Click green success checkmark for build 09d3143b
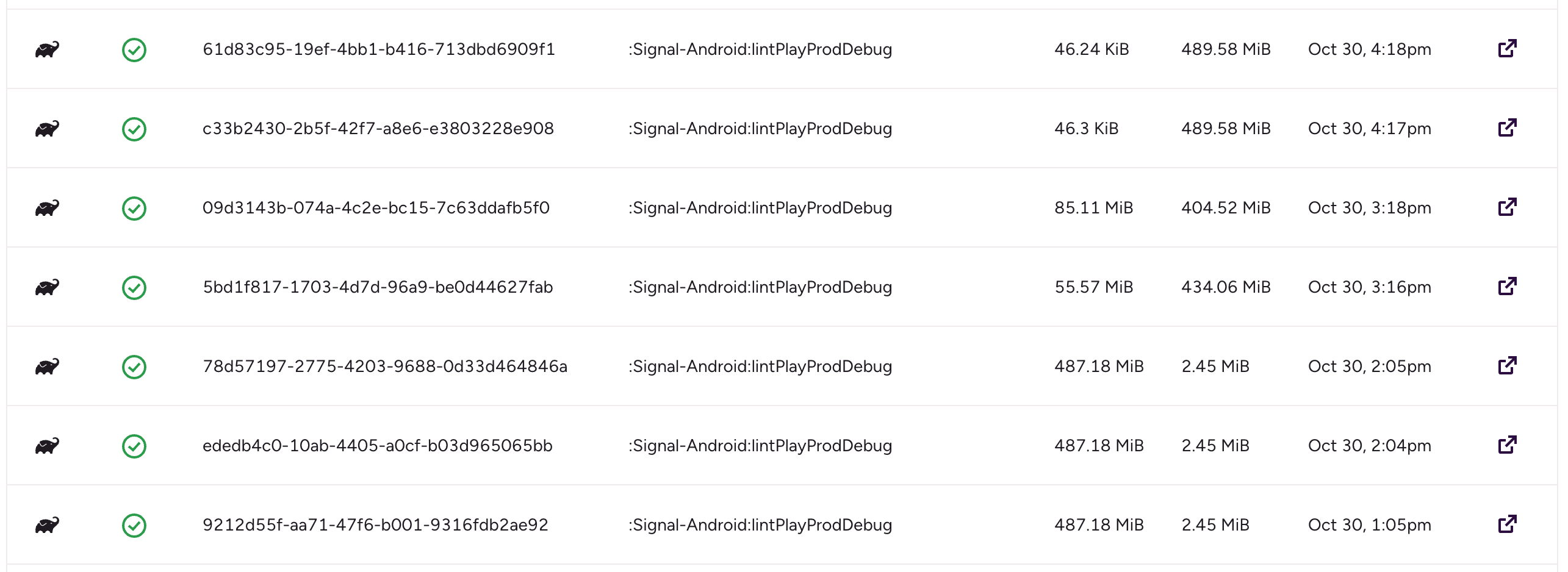Viewport: 1568px width, 572px height. pos(134,209)
